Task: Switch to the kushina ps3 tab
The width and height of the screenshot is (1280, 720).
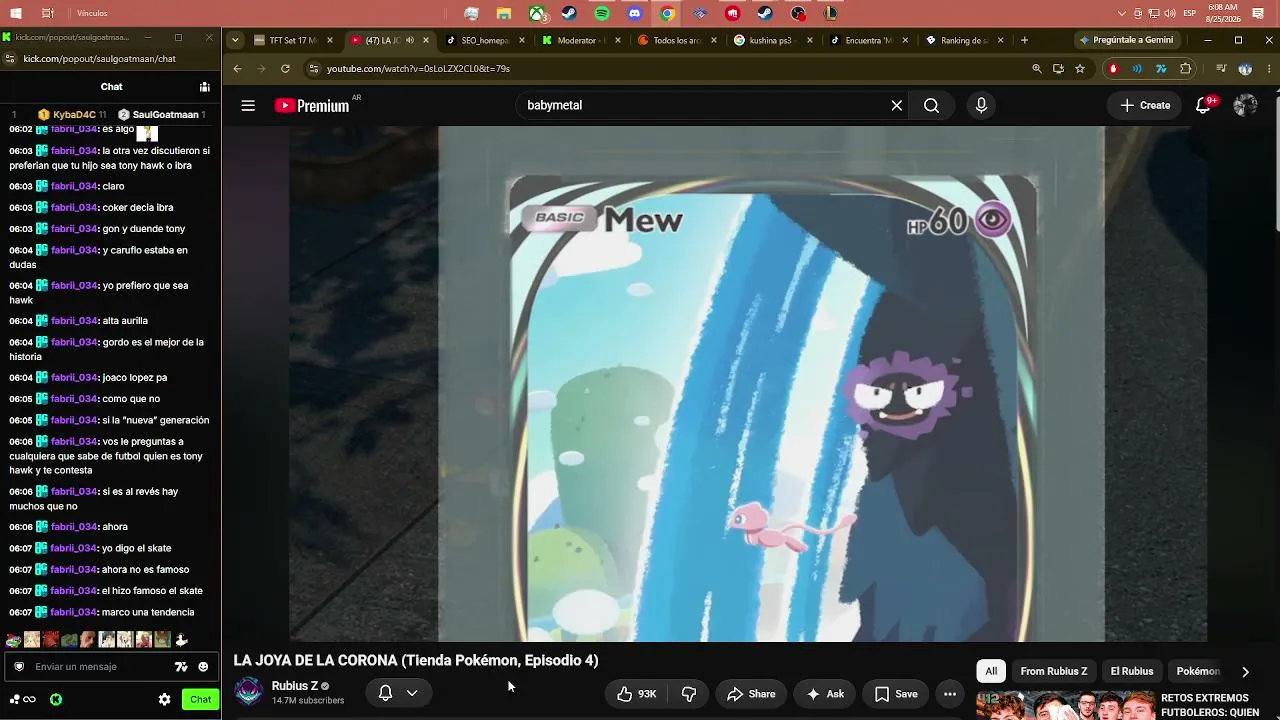Action: [x=772, y=41]
